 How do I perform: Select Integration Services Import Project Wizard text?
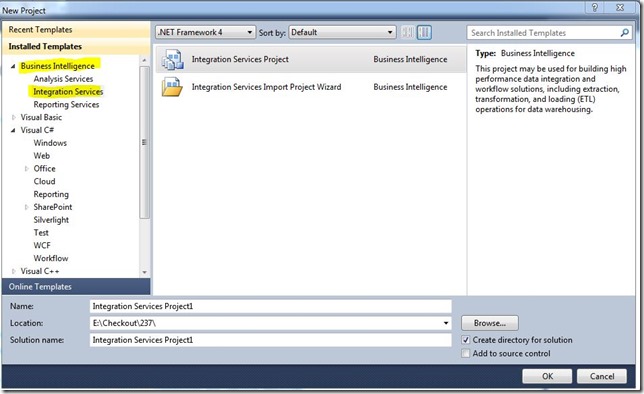(266, 87)
